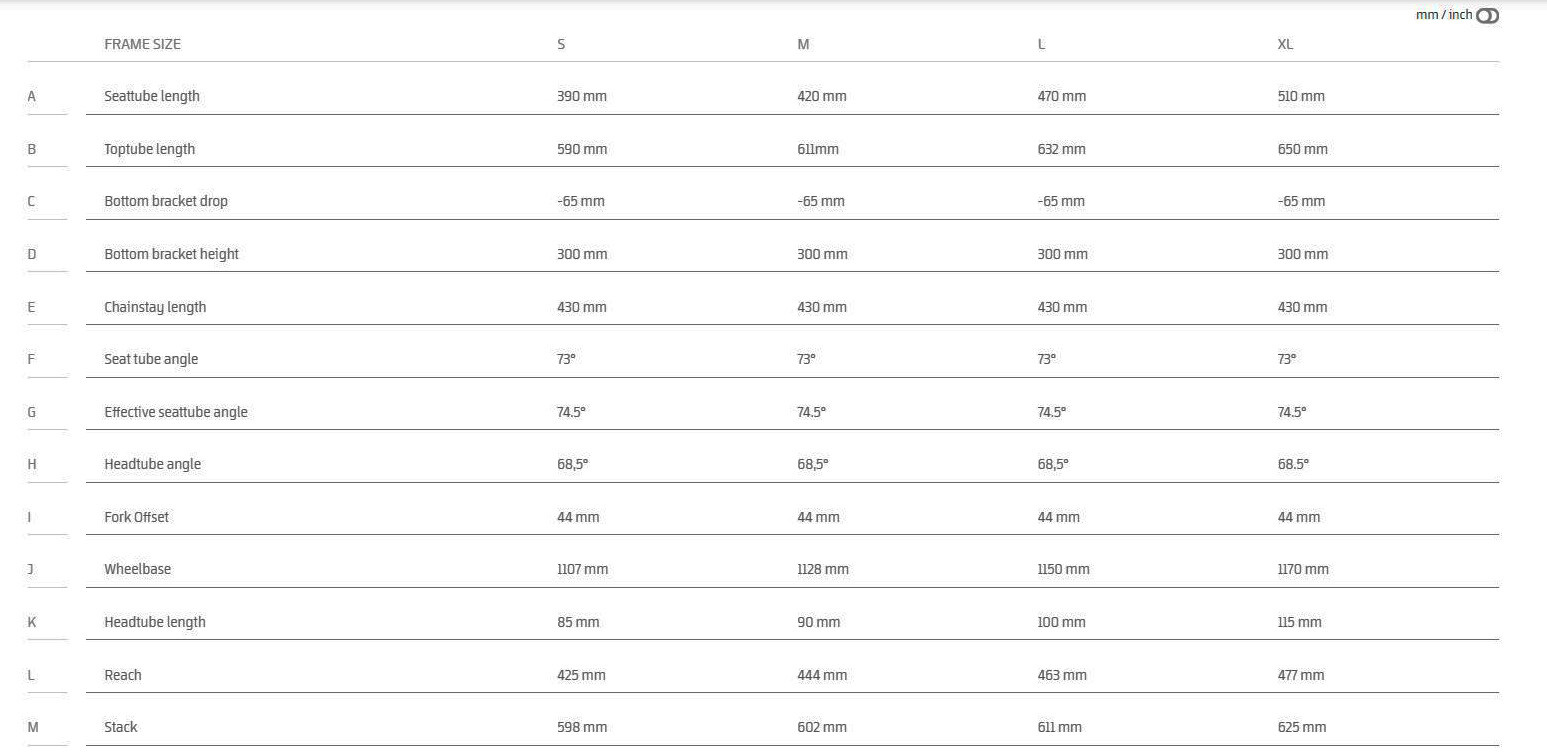This screenshot has height=755, width=1547.
Task: Click the Fork Offset row label
Action: pyautogui.click(x=136, y=517)
